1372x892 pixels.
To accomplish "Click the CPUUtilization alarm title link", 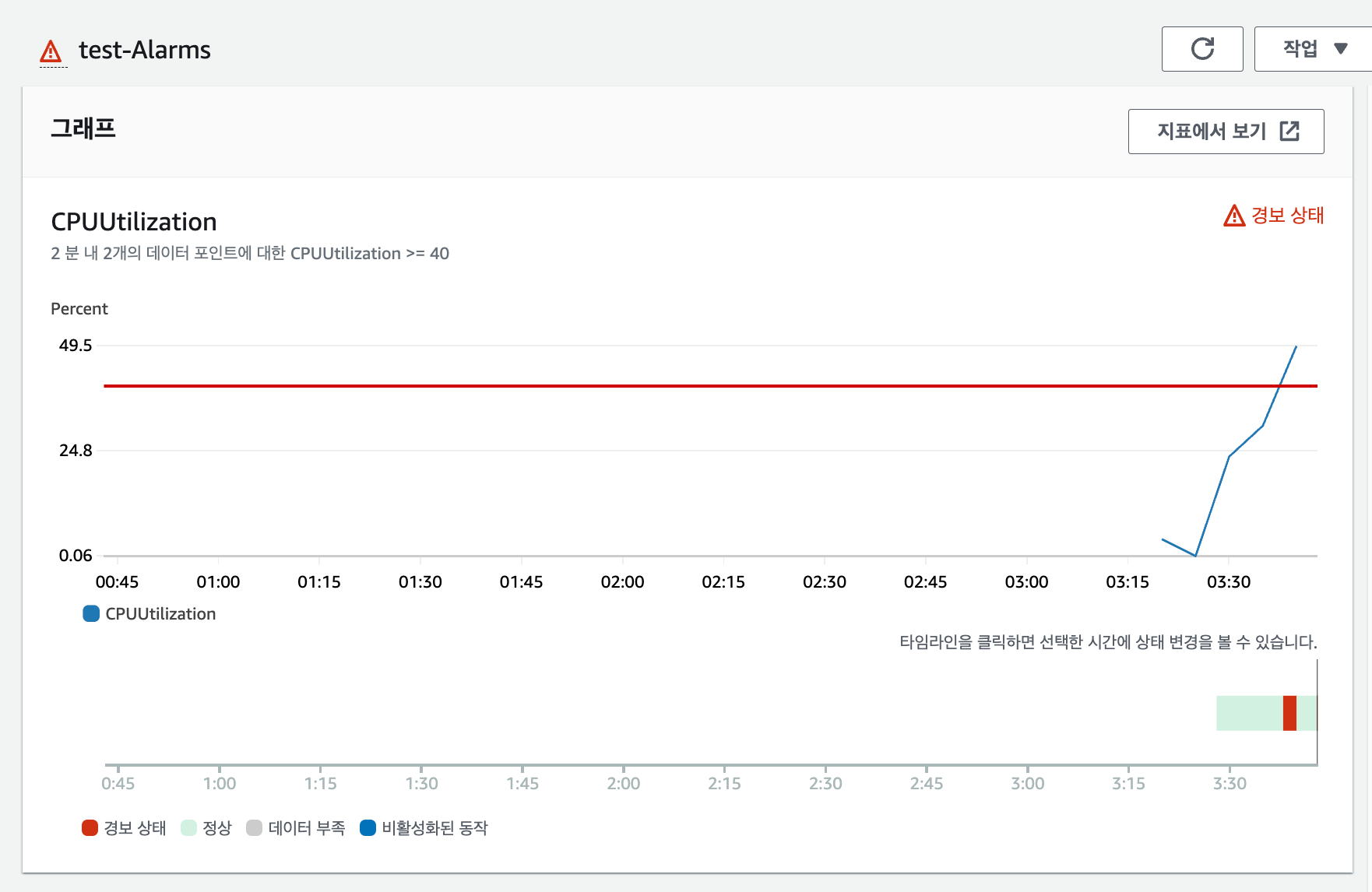I will tap(133, 222).
